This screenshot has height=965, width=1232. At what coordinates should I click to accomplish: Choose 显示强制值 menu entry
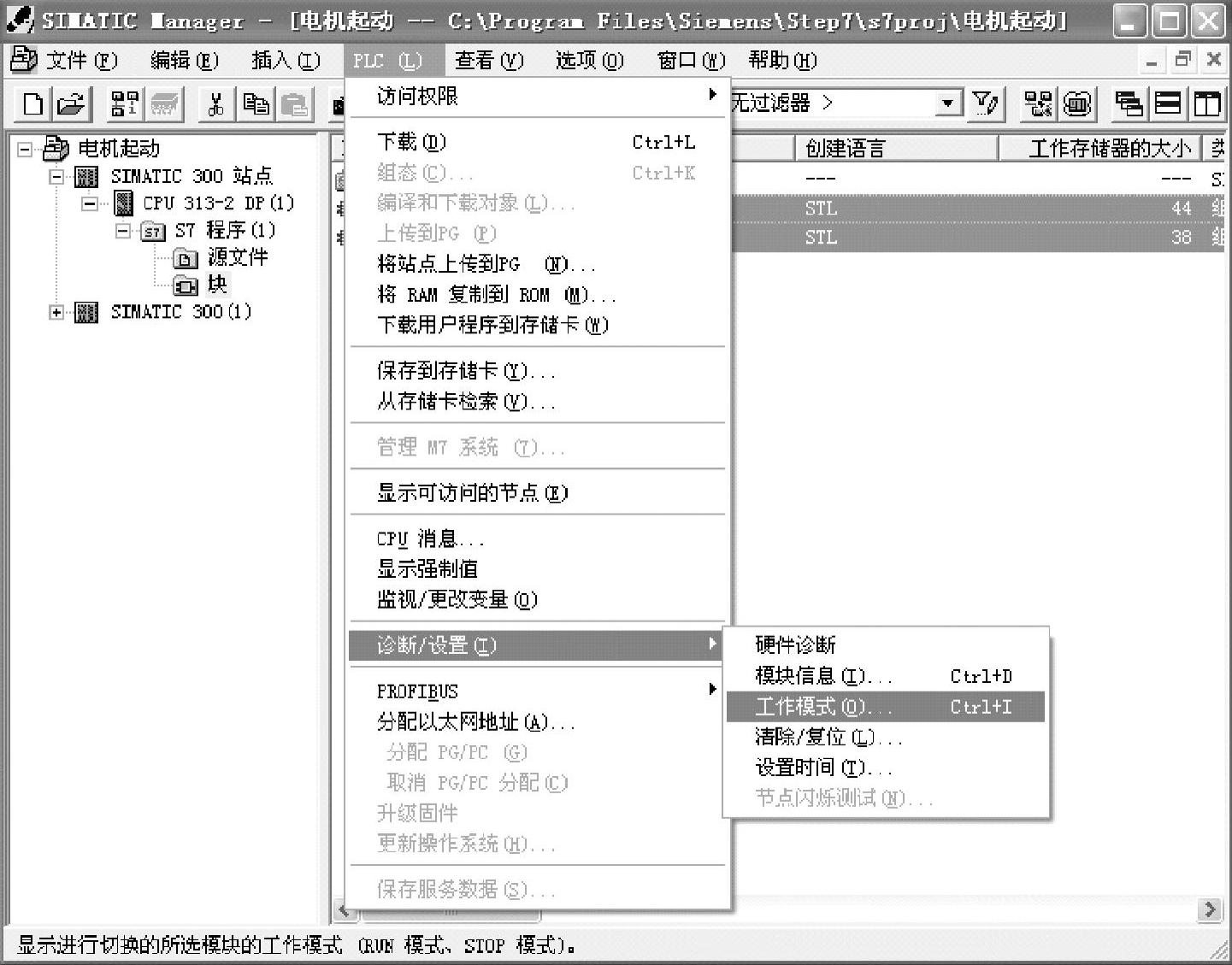(x=537, y=569)
